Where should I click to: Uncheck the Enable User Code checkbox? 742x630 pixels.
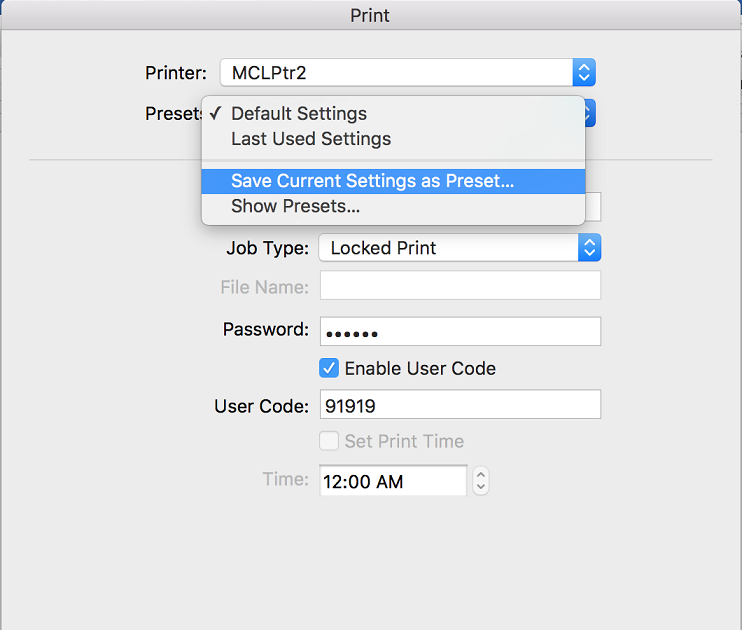tap(329, 368)
